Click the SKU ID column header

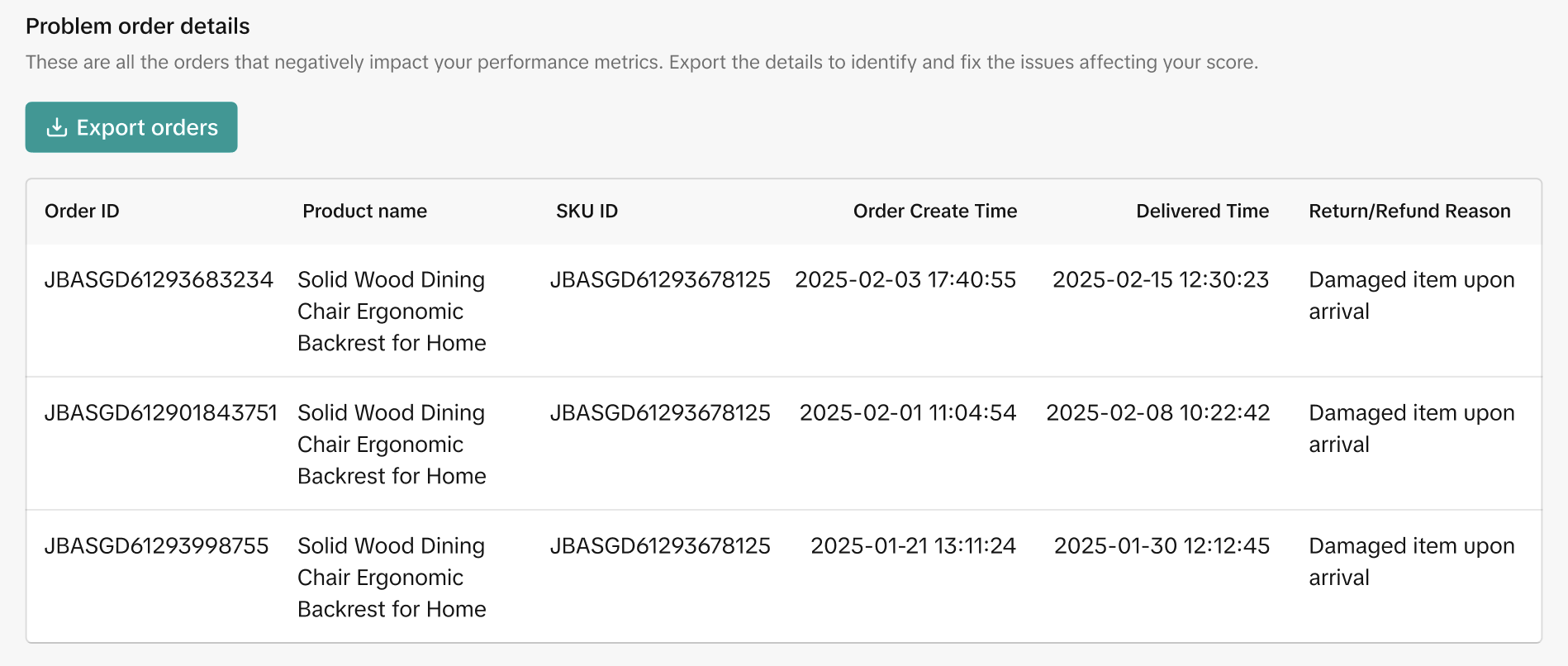(587, 212)
